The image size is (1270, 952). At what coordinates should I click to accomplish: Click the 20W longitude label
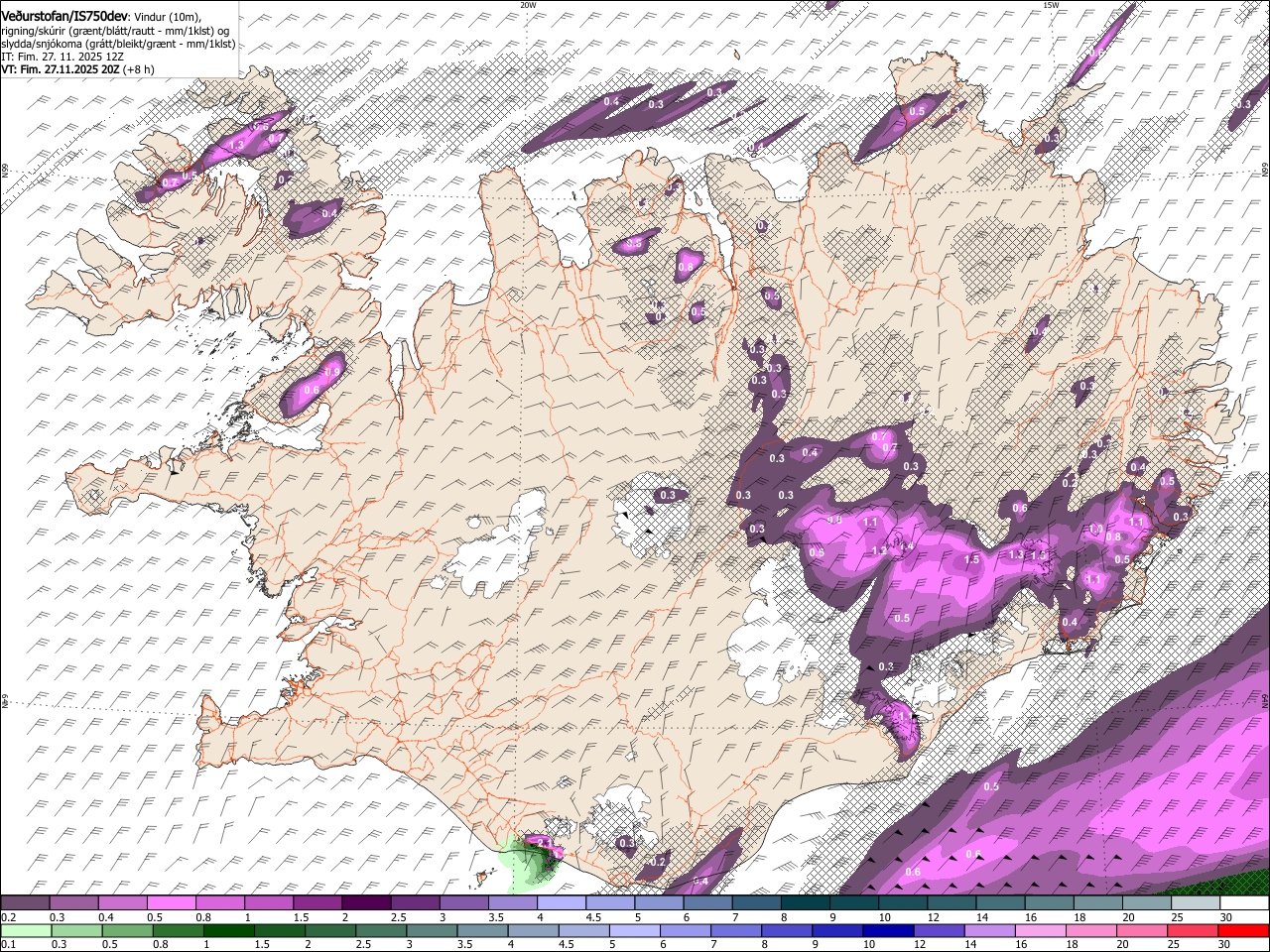point(528,5)
